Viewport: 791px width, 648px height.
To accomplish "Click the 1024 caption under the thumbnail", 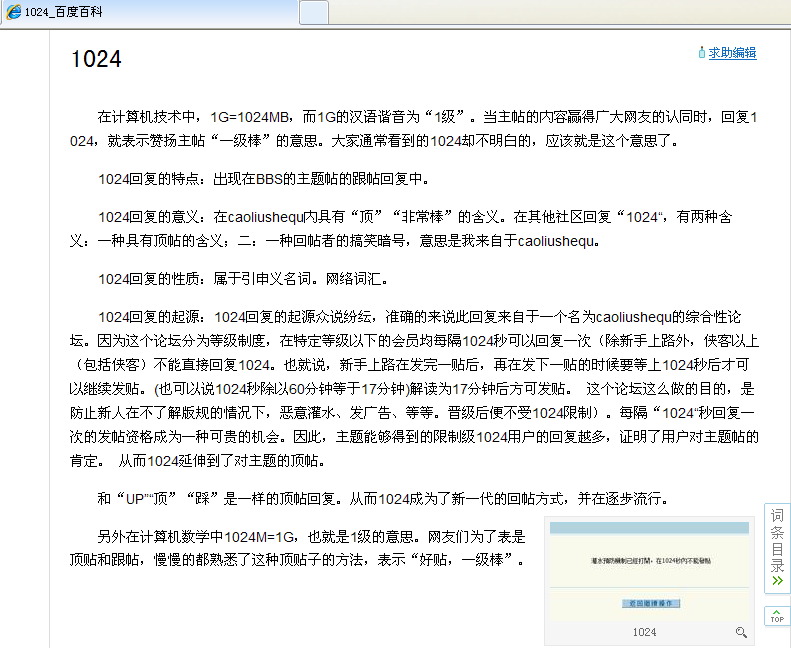I will [x=645, y=632].
